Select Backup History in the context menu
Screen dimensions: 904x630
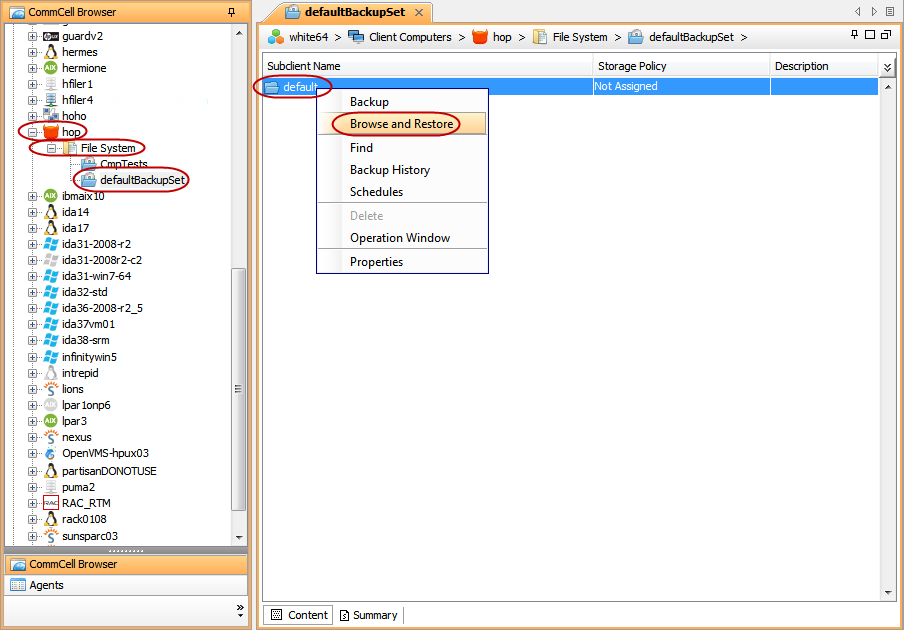[390, 170]
